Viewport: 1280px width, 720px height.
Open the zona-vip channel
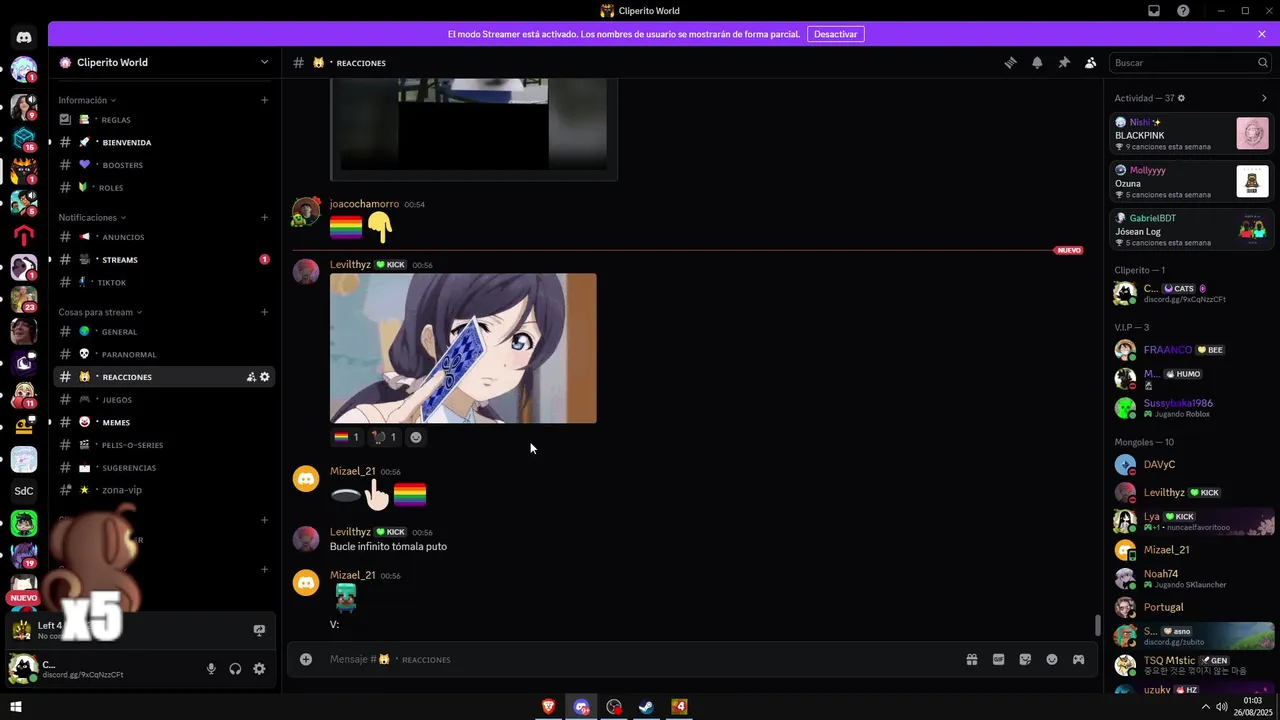pyautogui.click(x=165, y=490)
